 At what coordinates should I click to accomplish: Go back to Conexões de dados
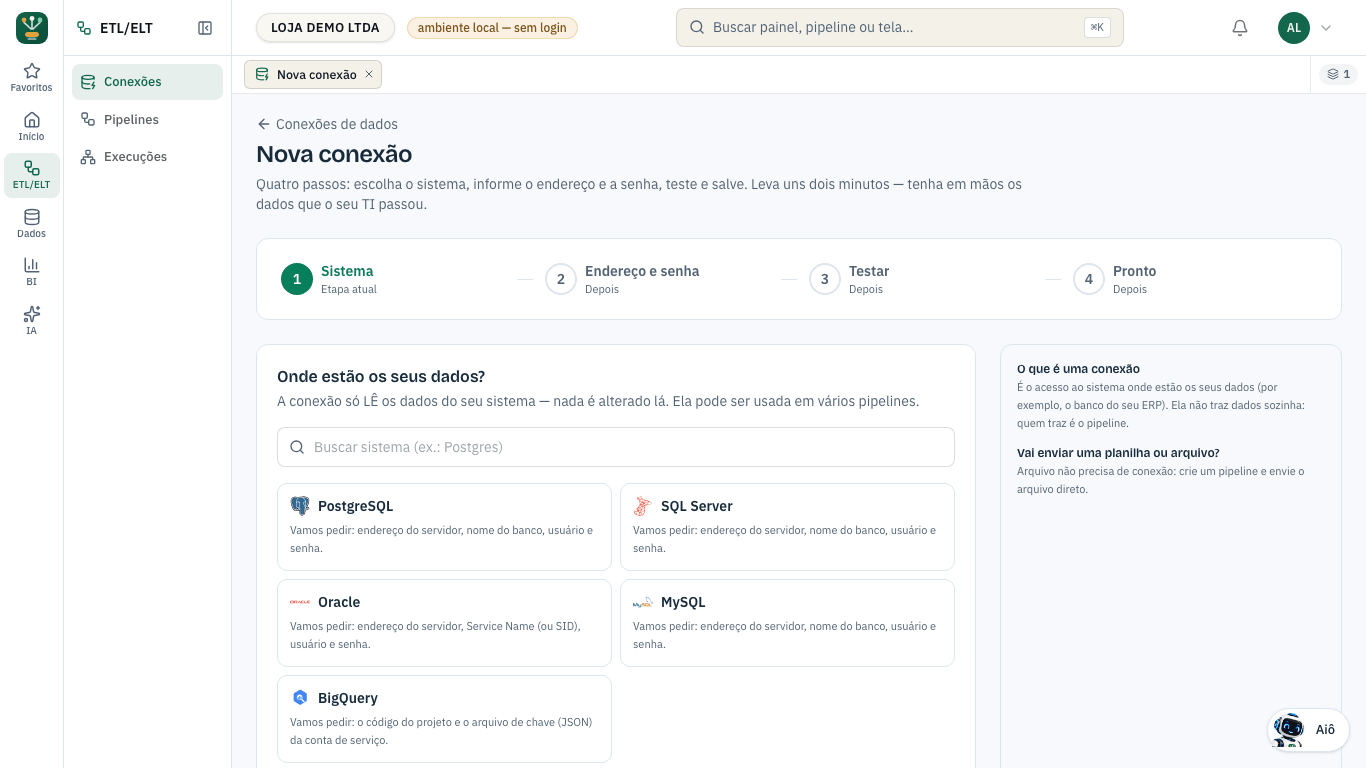click(x=327, y=124)
